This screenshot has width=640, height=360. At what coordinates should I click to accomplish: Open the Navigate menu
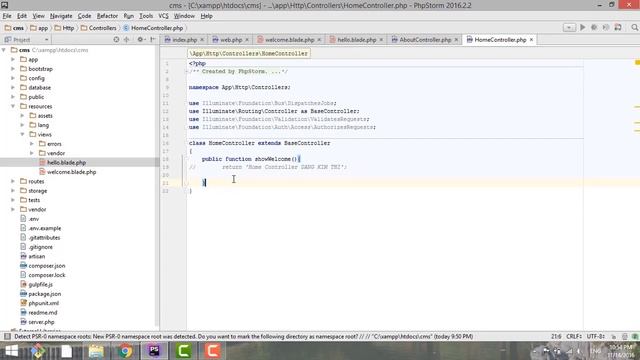point(61,16)
